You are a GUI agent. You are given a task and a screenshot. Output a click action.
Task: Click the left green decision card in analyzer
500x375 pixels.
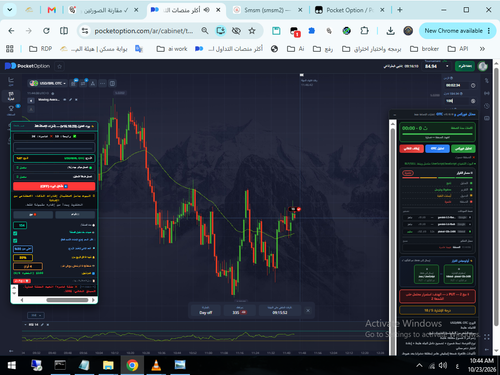point(426,274)
